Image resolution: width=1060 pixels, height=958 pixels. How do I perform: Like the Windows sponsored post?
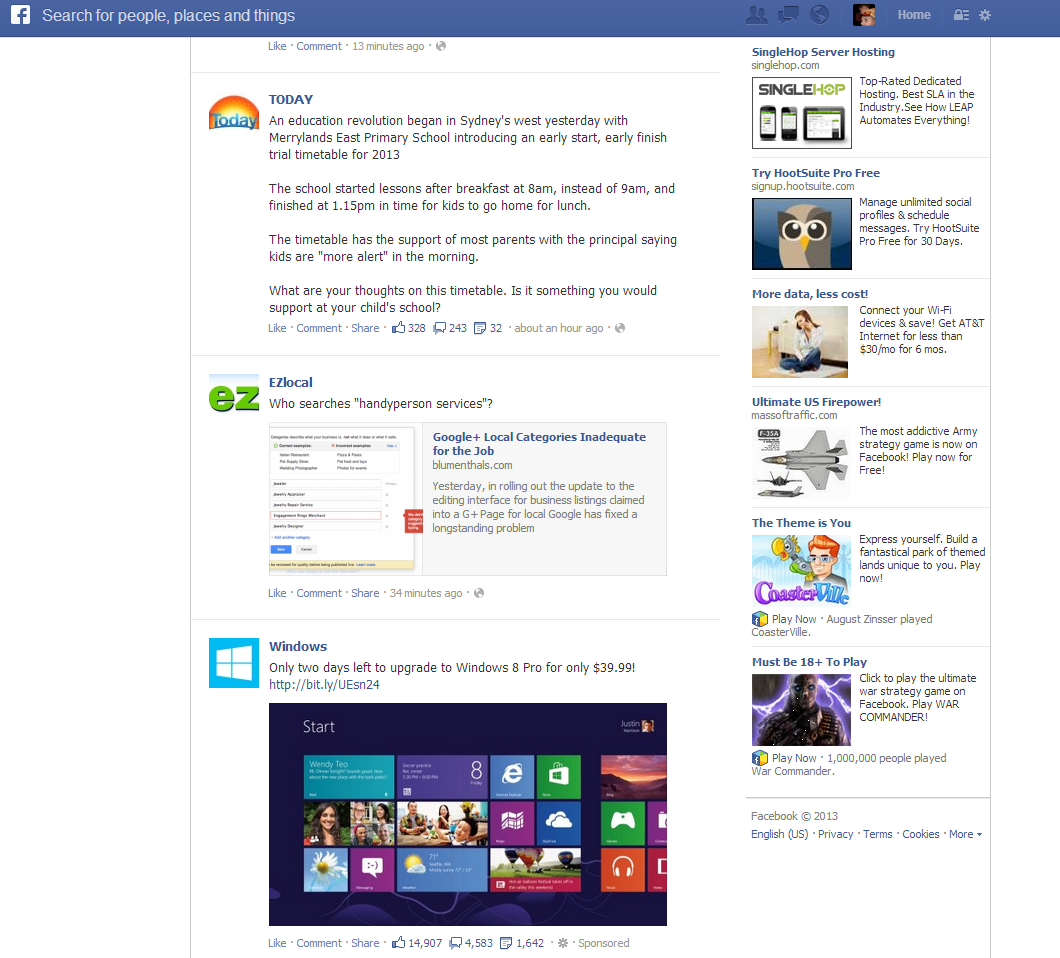click(277, 943)
